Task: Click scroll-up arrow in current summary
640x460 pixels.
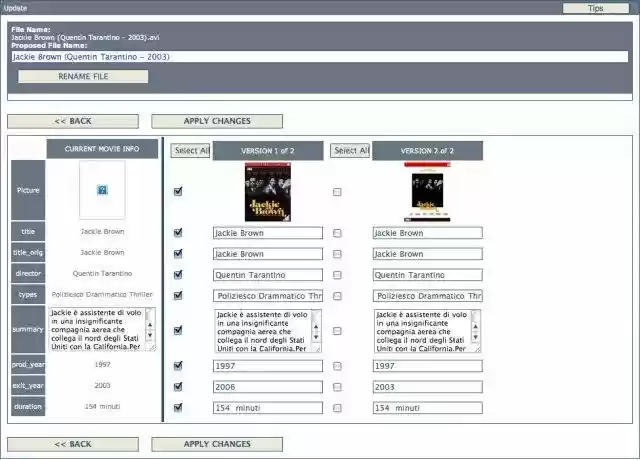Action: [150, 325]
